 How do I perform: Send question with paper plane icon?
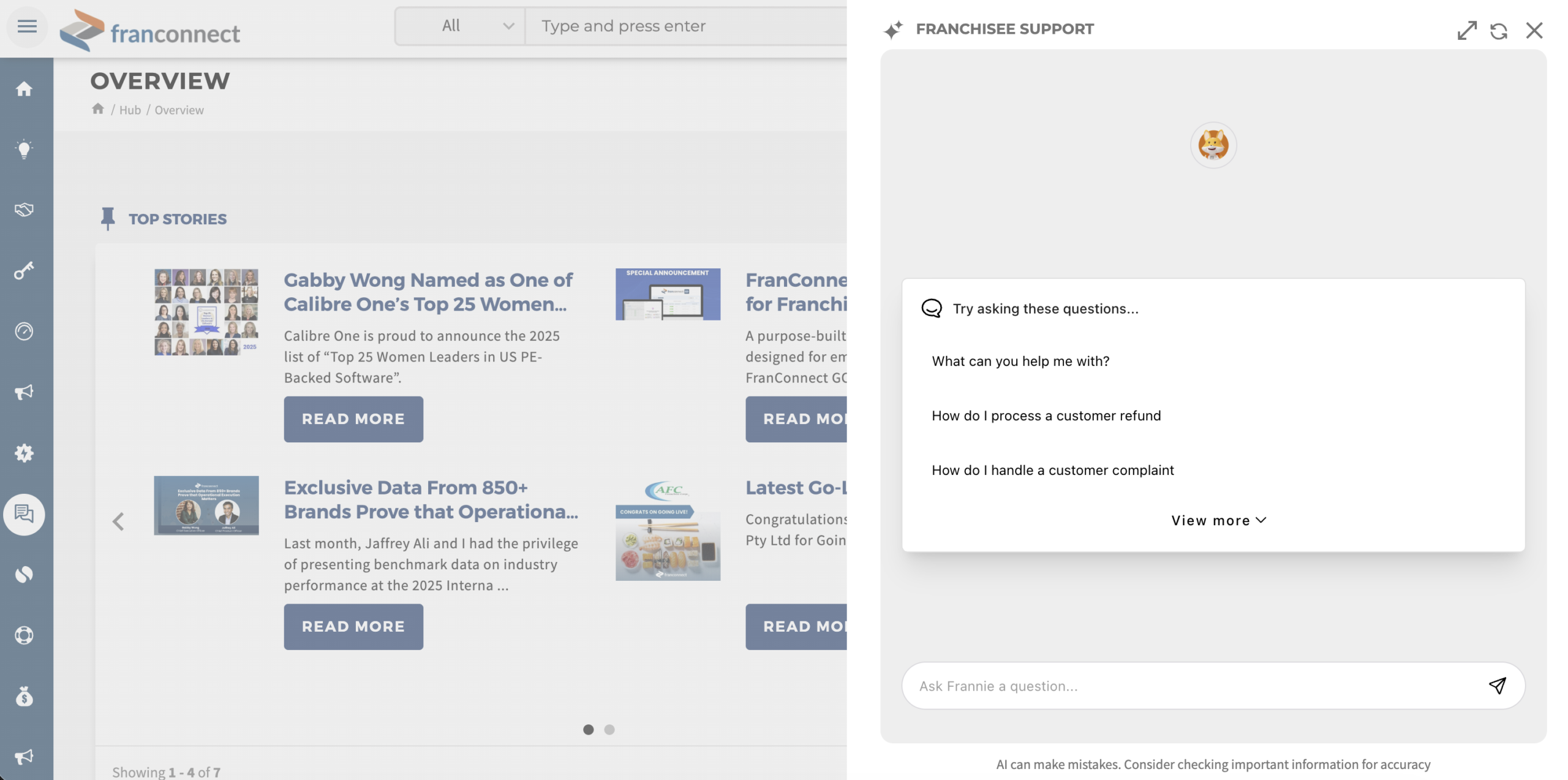pos(1497,685)
